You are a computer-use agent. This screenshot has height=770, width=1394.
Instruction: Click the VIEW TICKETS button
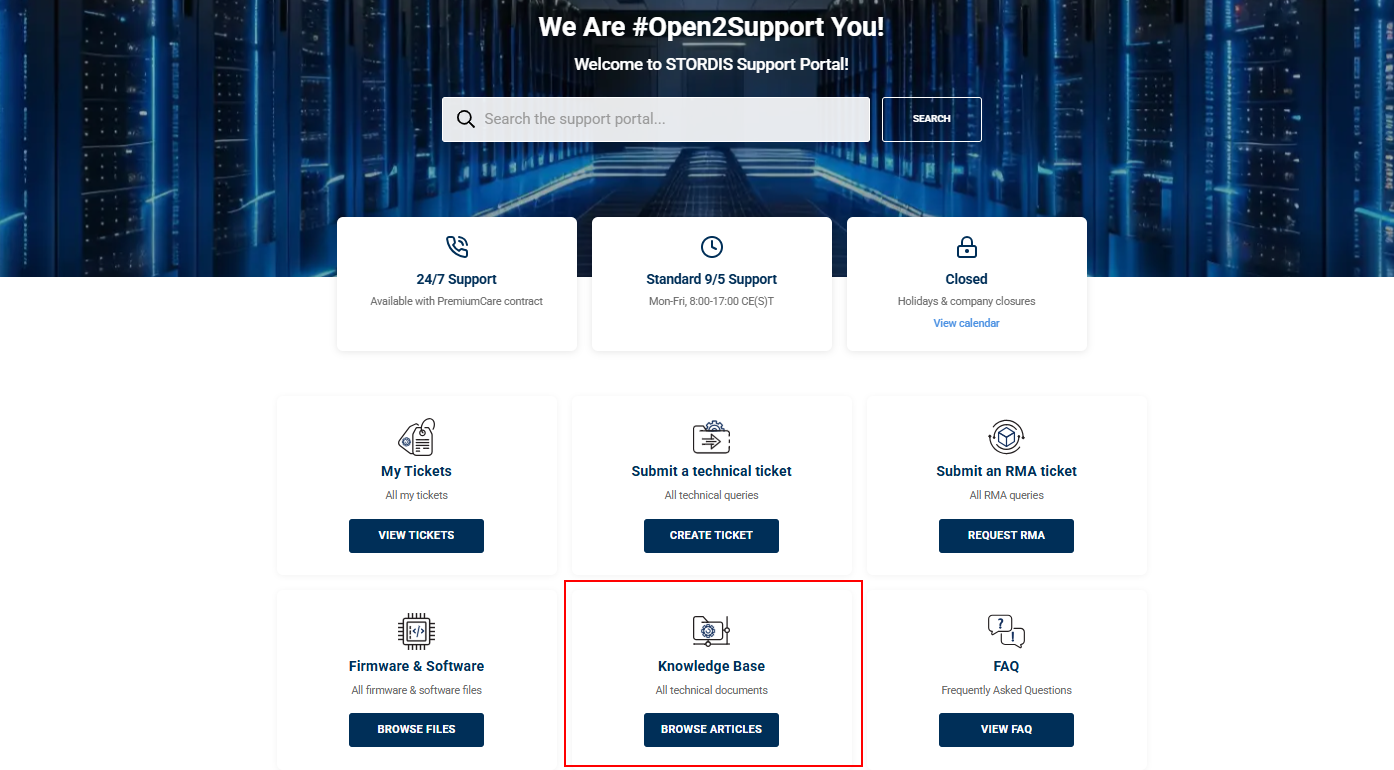416,535
